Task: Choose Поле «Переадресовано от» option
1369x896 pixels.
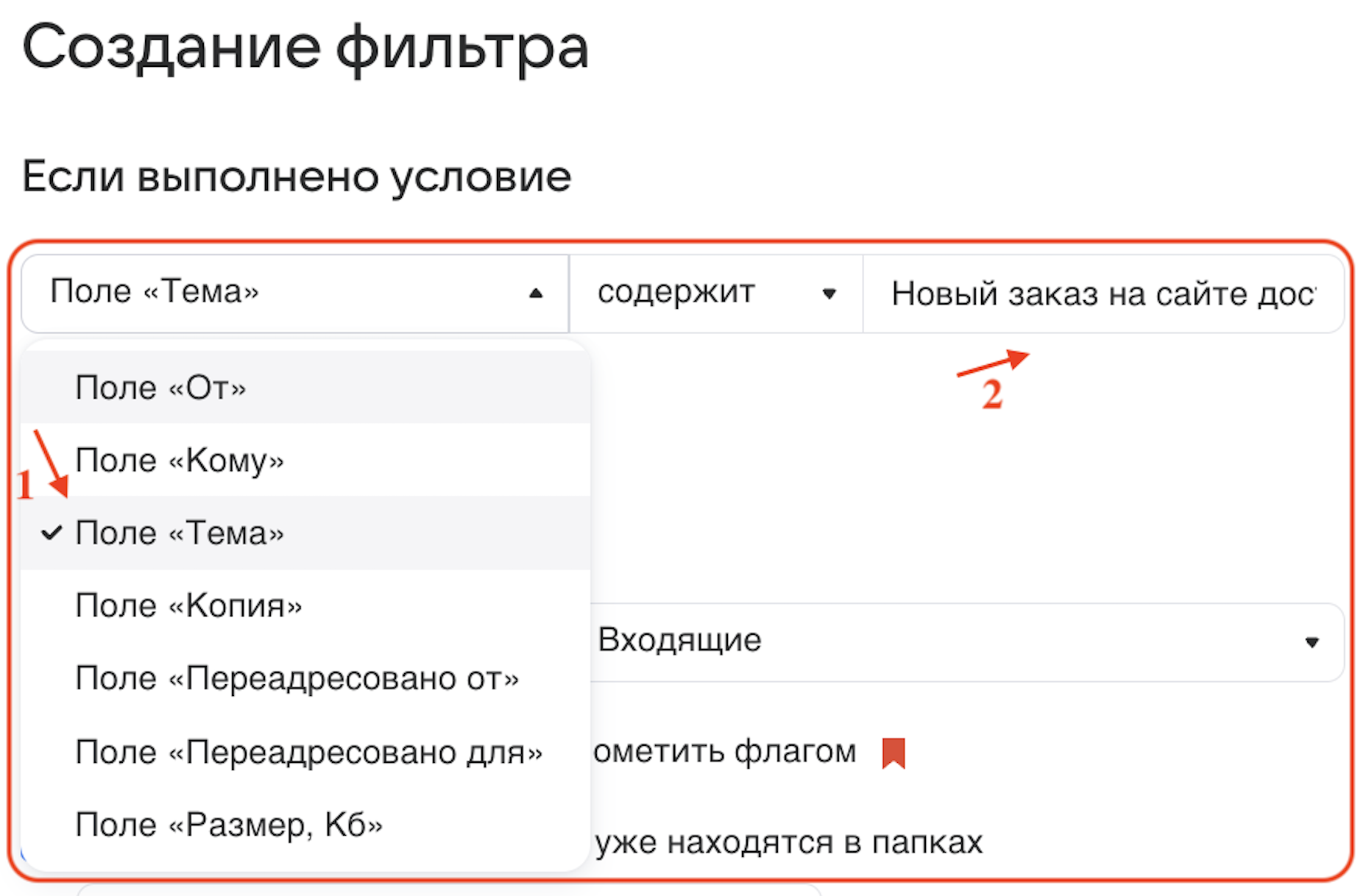Action: tap(297, 678)
